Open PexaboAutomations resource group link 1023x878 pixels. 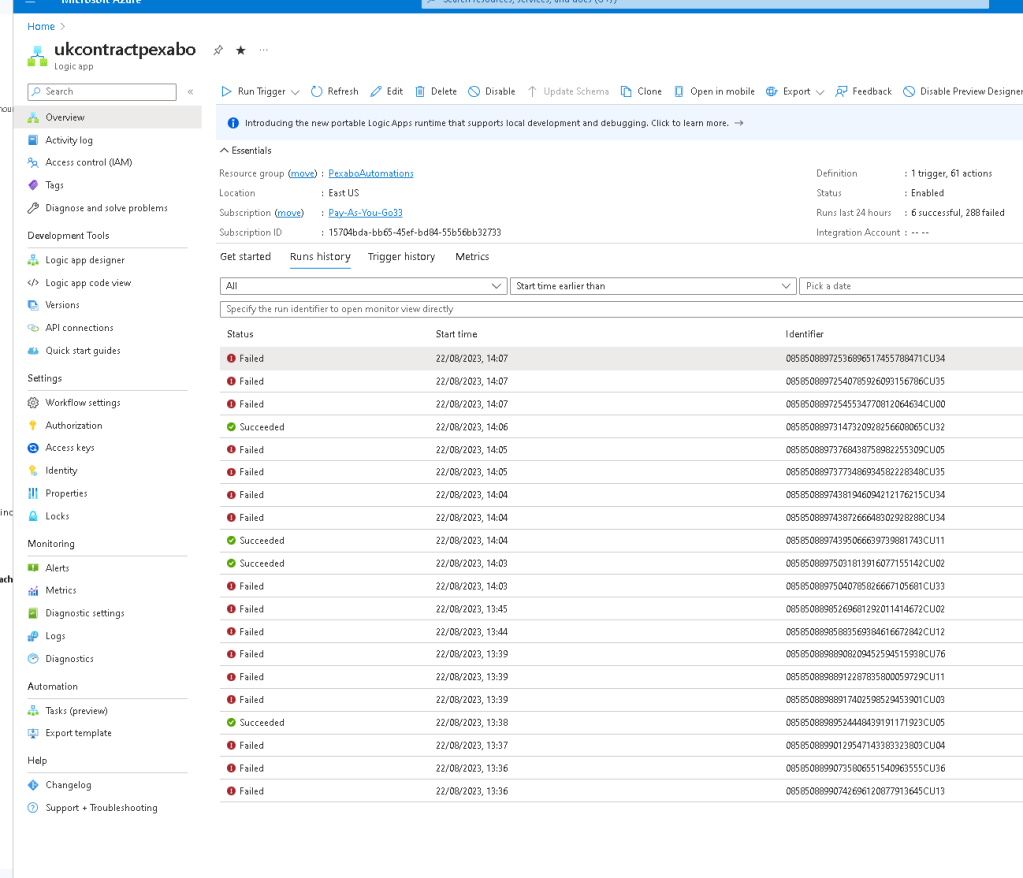pyautogui.click(x=371, y=174)
